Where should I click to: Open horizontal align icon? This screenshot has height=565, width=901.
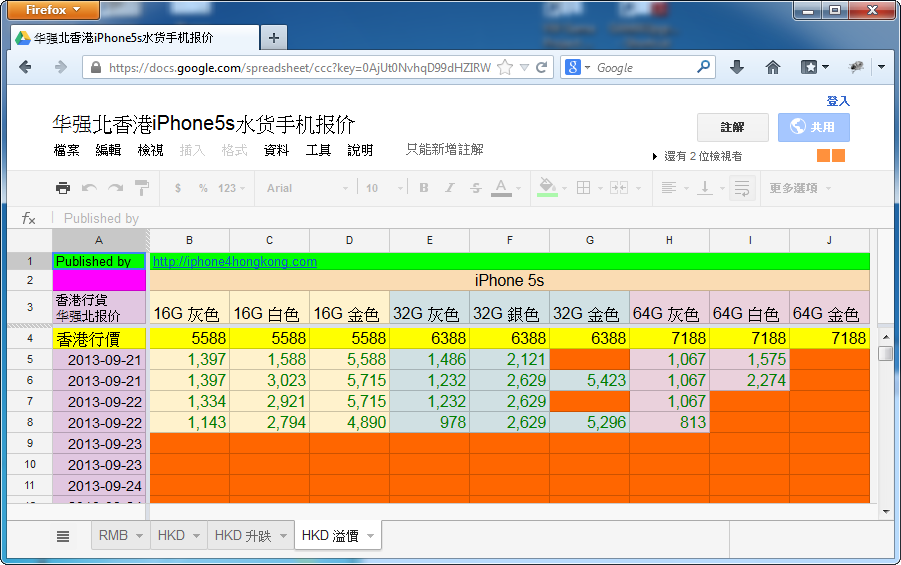point(668,187)
